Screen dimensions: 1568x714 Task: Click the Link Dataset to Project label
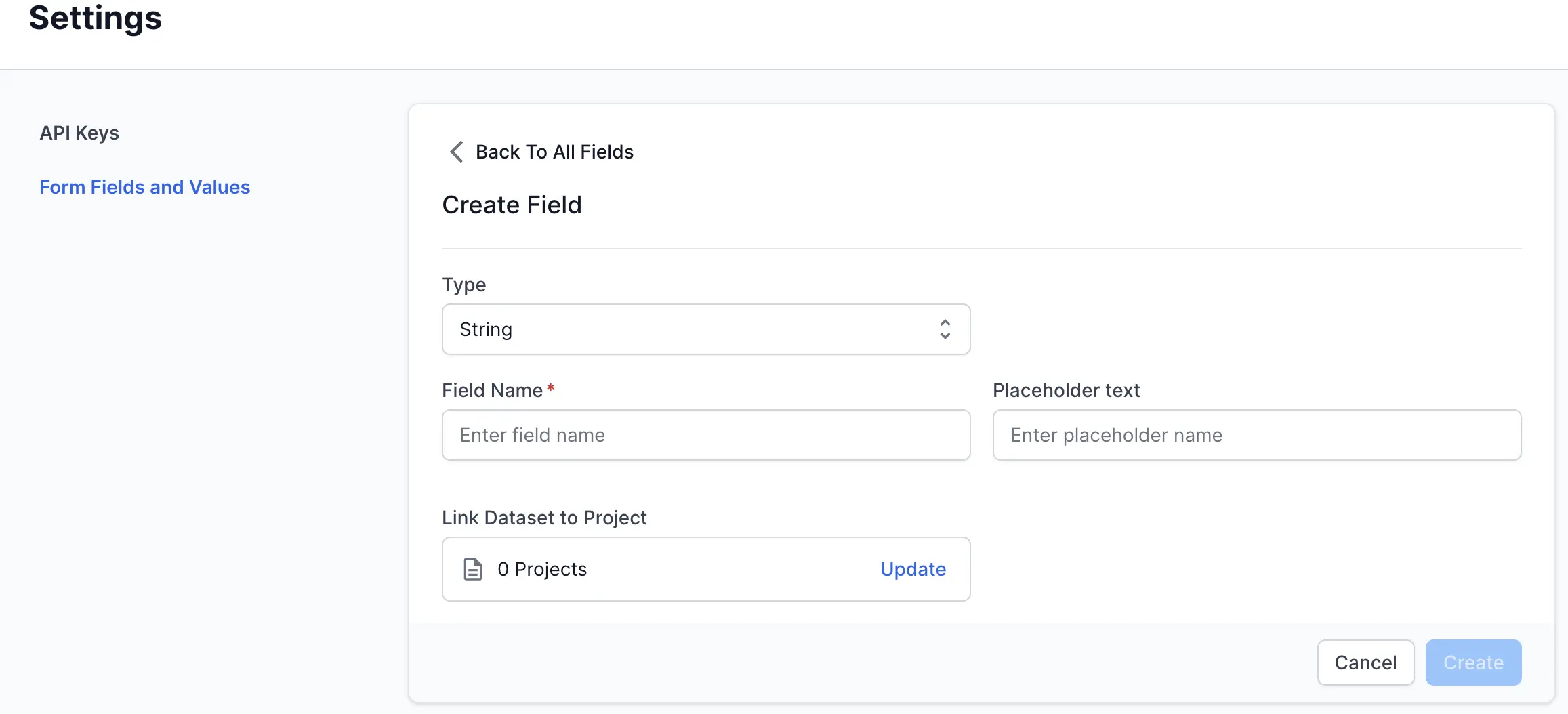pyautogui.click(x=544, y=518)
